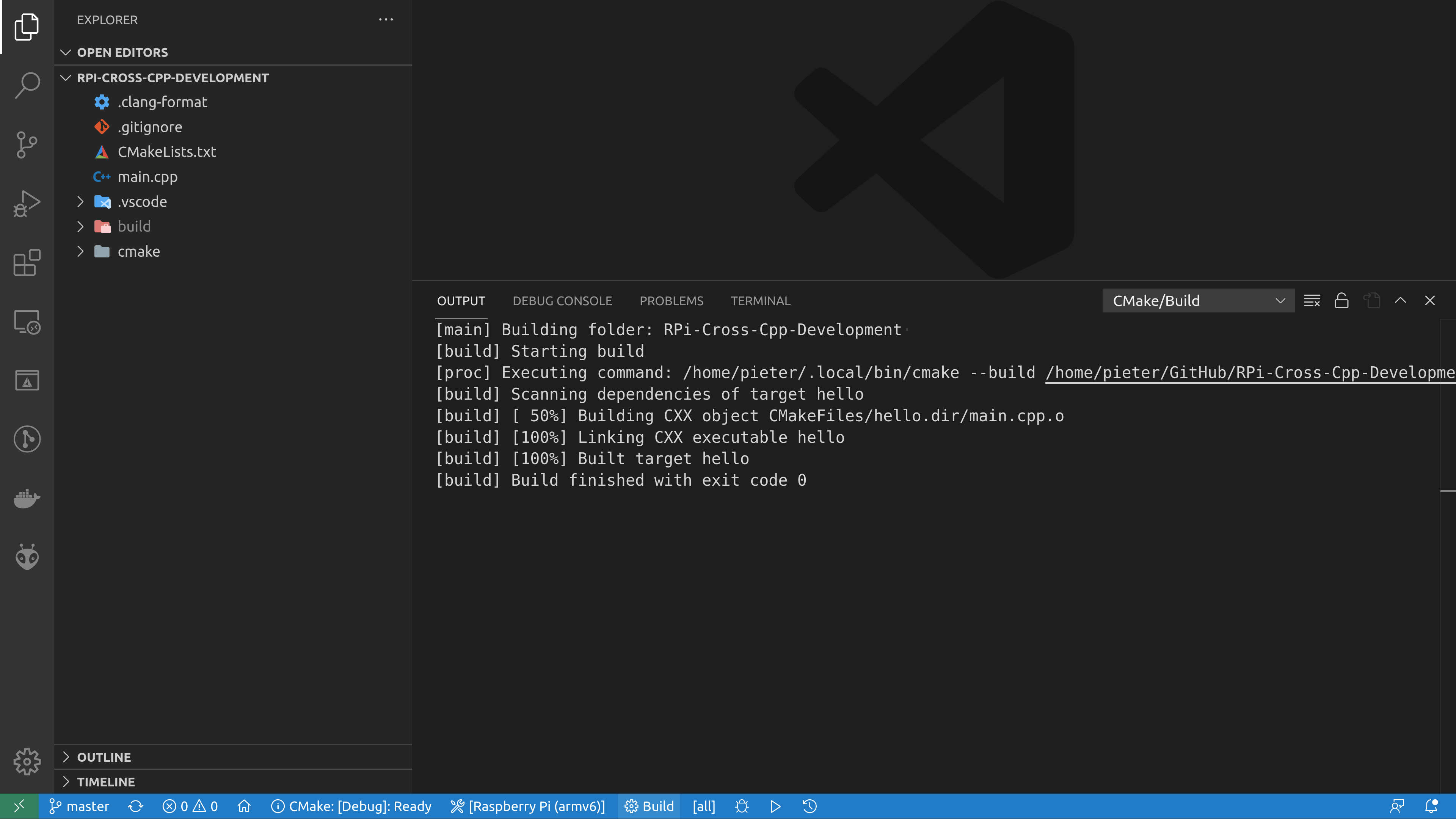The image size is (1456, 819).
Task: Open feedback icon in status bar
Action: 1396,806
